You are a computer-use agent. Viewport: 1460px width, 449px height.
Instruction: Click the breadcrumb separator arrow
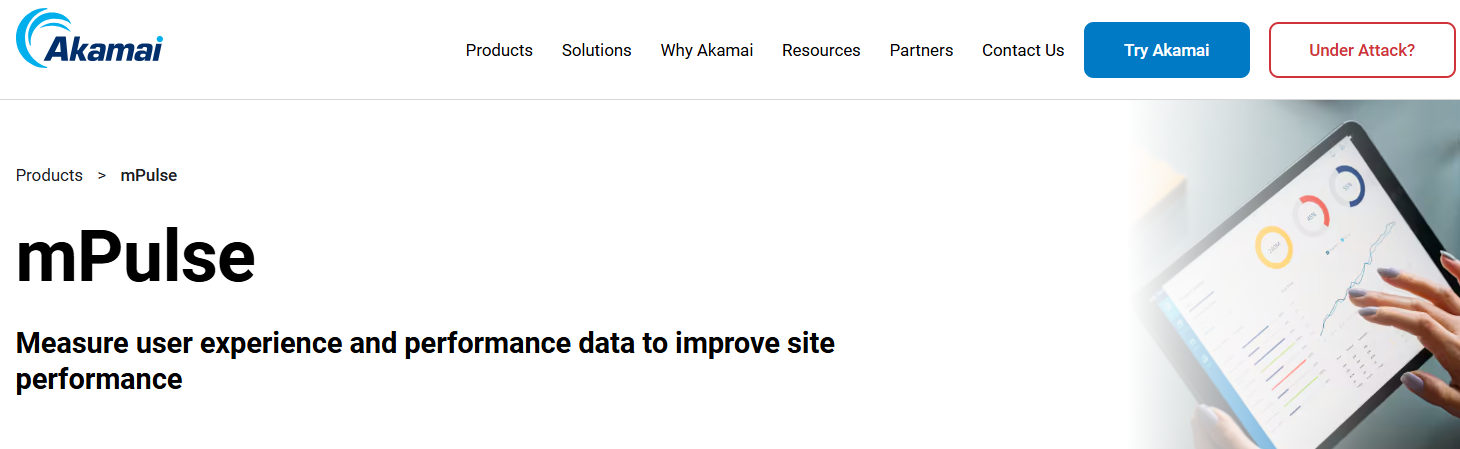coord(102,175)
